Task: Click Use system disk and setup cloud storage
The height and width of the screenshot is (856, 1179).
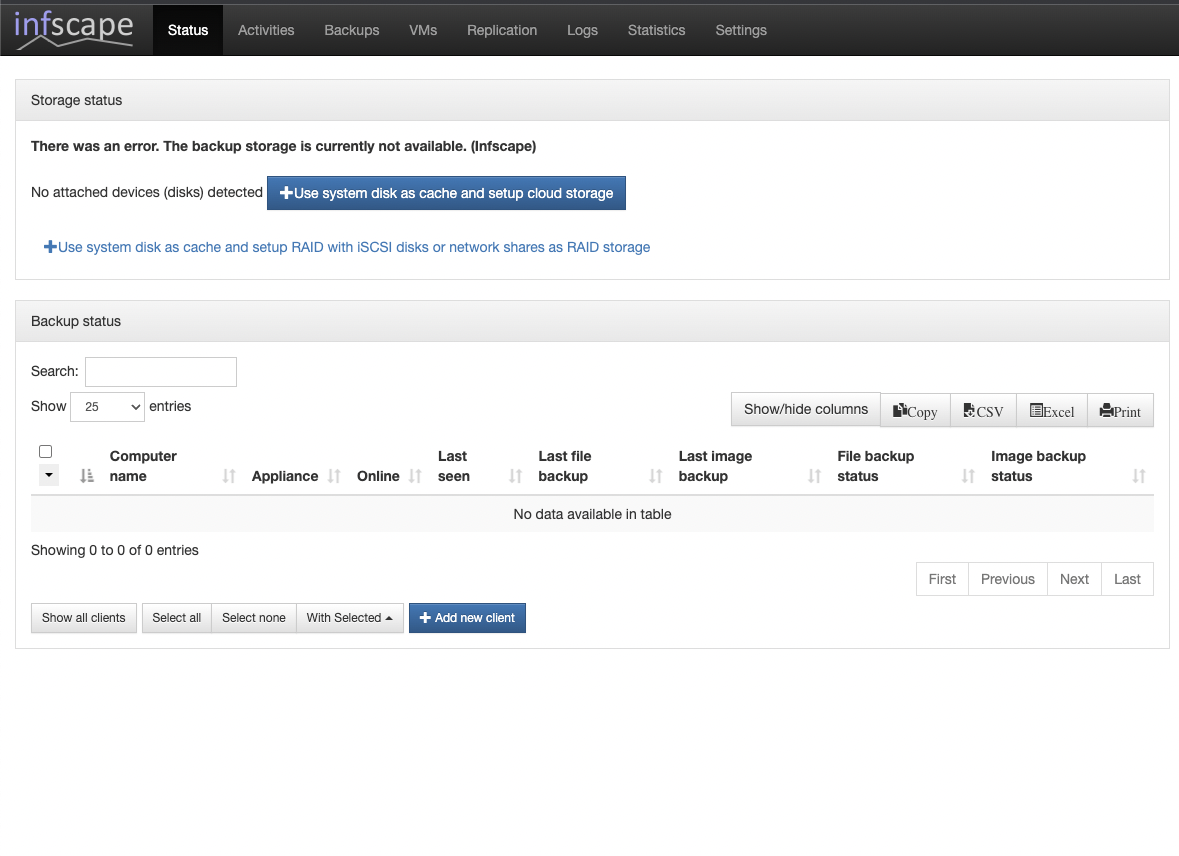Action: click(x=446, y=193)
